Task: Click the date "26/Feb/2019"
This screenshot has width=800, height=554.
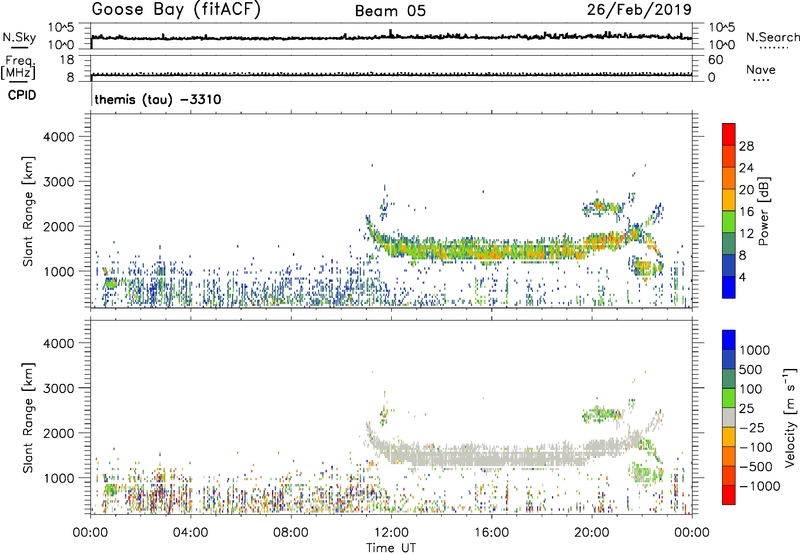Action: [639, 9]
